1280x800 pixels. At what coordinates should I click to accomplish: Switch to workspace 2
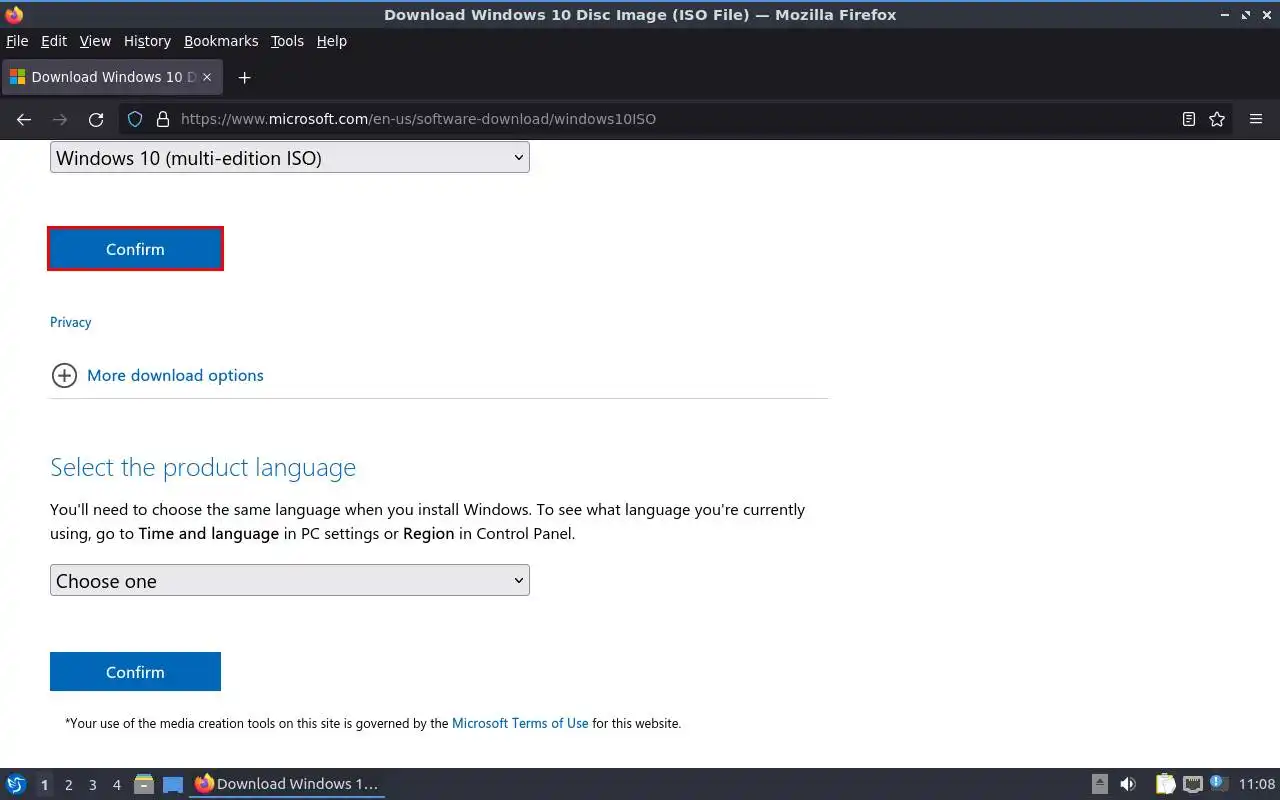pos(68,785)
